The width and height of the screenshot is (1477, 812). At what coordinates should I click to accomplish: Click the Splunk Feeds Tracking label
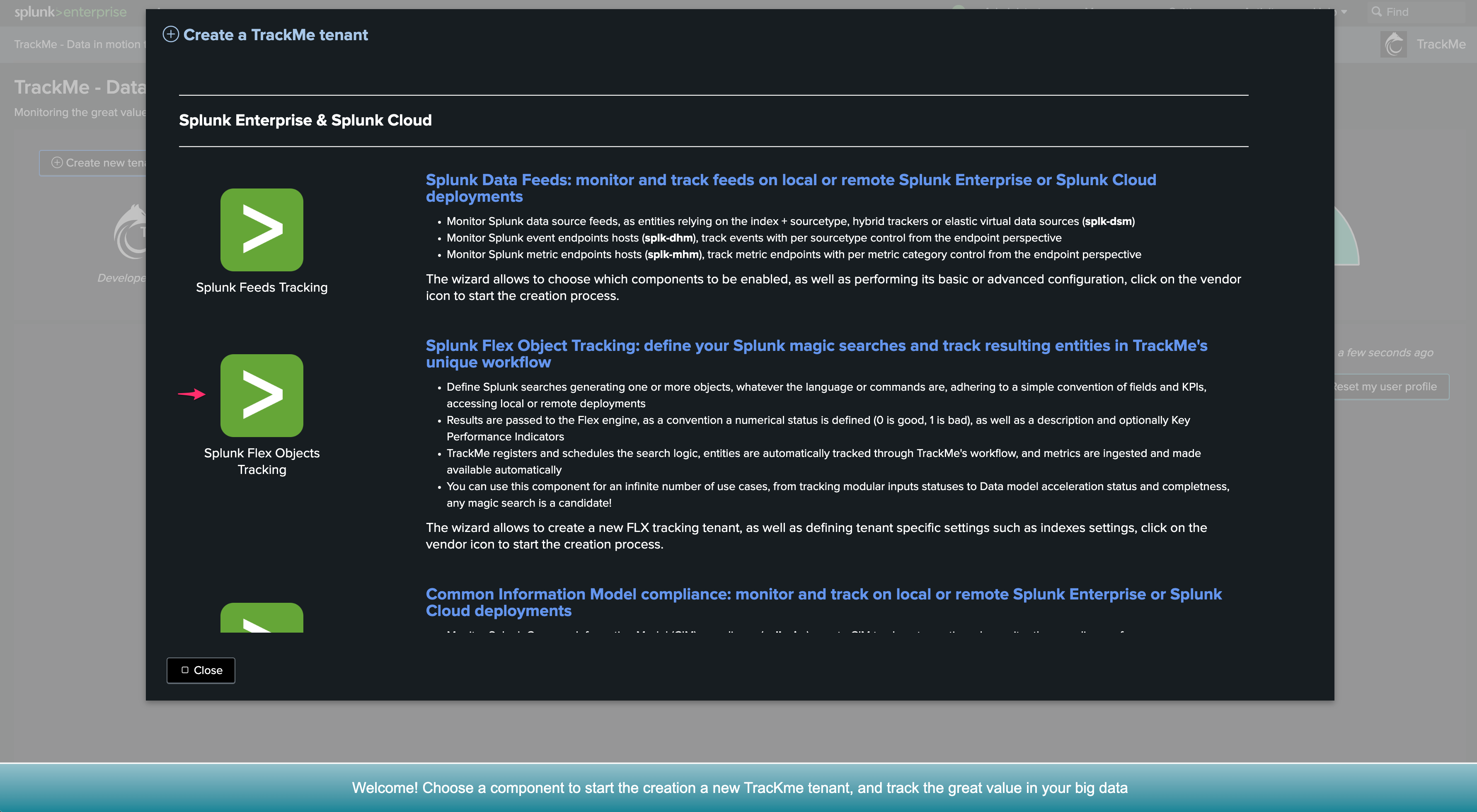pyautogui.click(x=262, y=287)
